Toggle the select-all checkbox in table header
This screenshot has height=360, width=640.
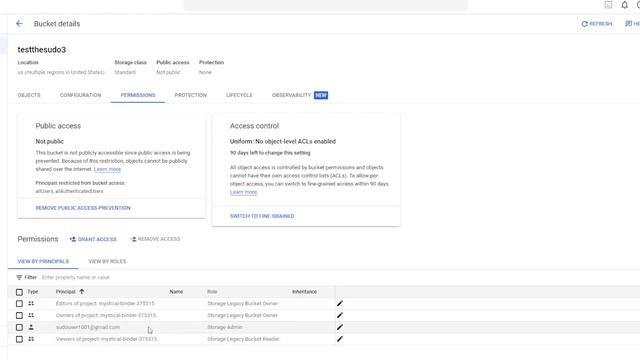pyautogui.click(x=19, y=292)
